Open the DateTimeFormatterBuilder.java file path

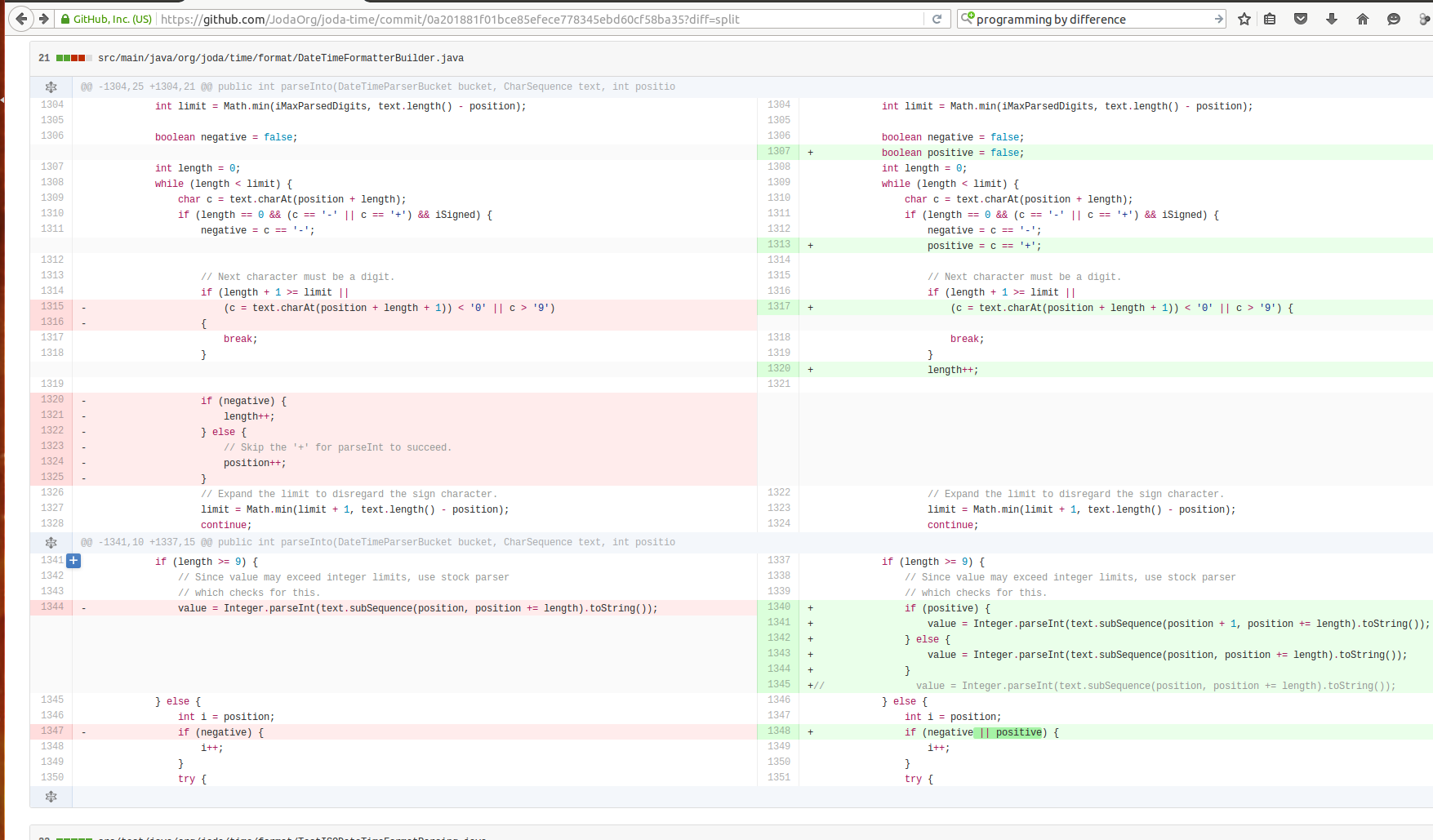pos(281,58)
